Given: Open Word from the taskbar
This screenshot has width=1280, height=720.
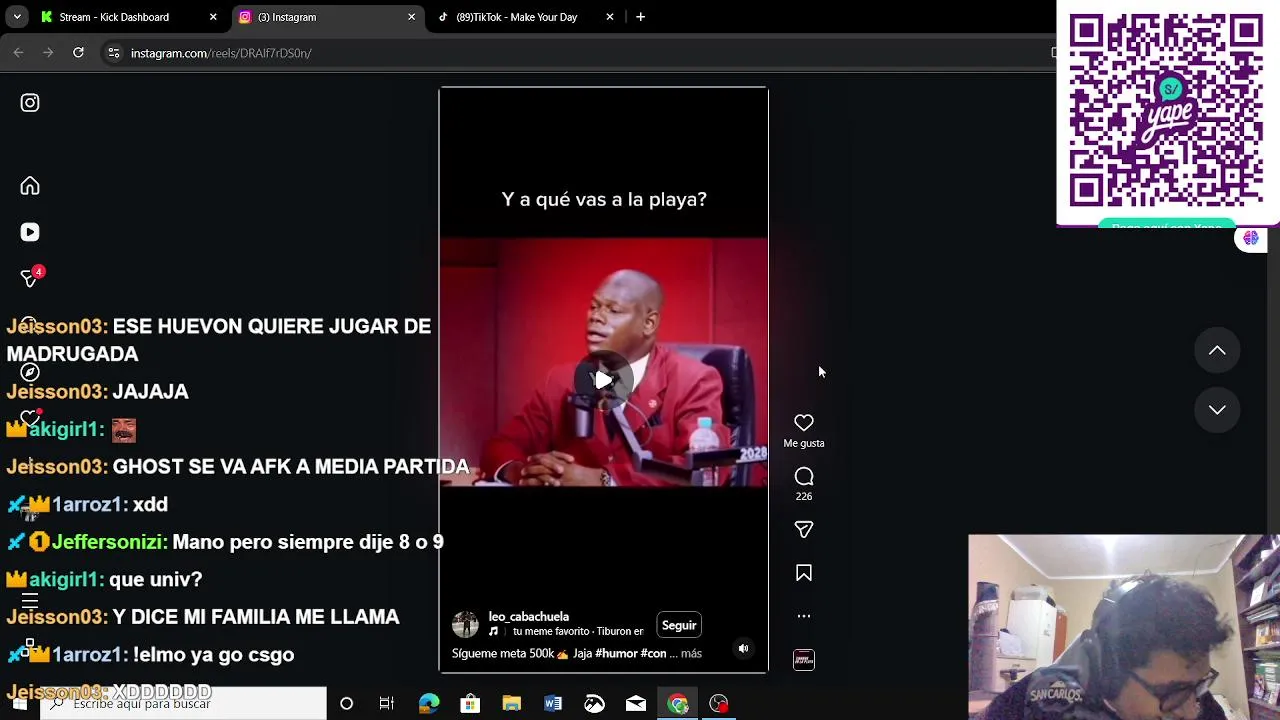Looking at the screenshot, I should 553,704.
